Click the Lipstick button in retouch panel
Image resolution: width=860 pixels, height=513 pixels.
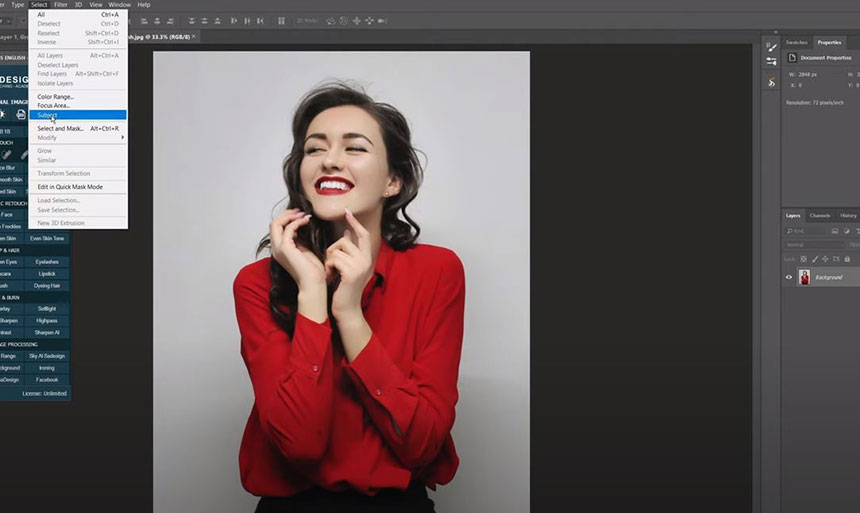coord(47,273)
